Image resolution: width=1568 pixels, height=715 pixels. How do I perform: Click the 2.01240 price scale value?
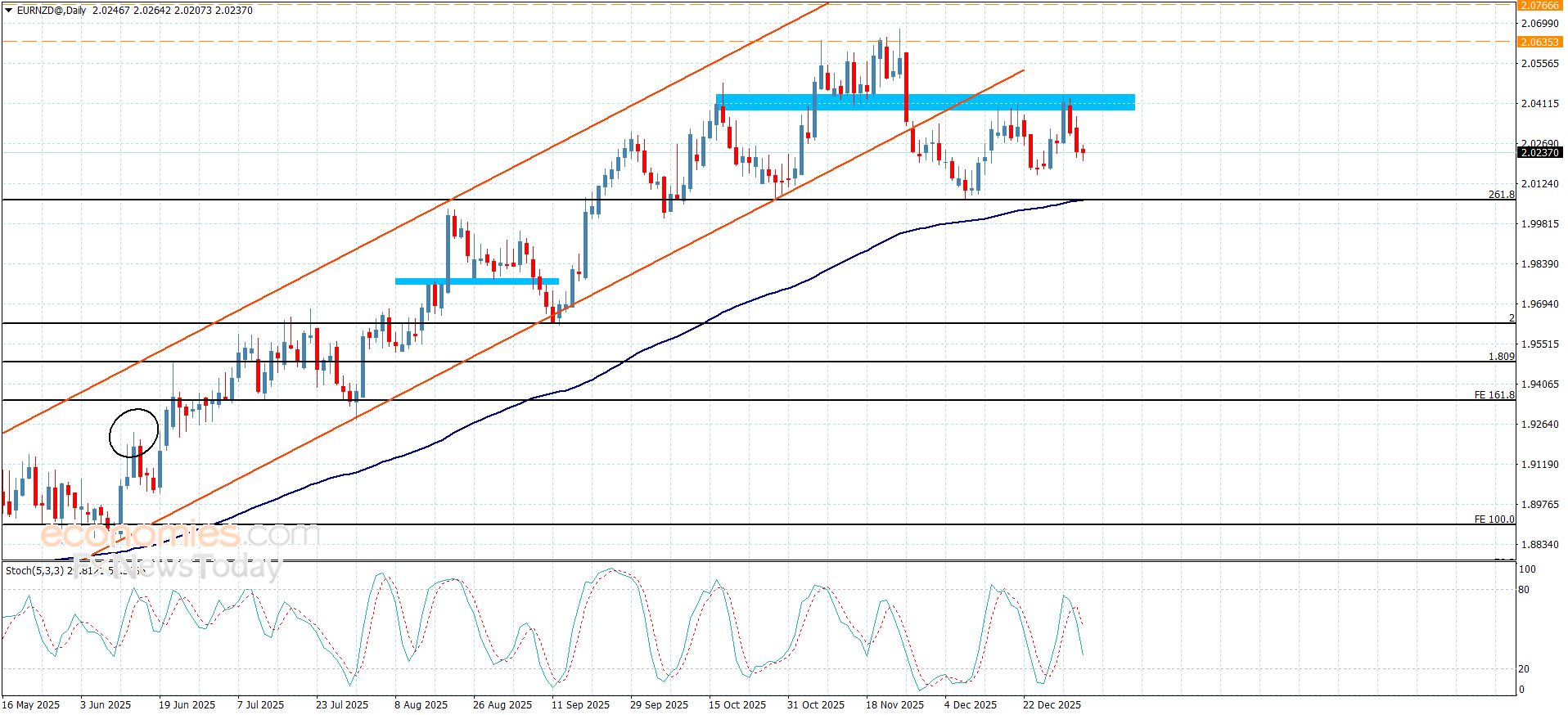(x=1539, y=184)
